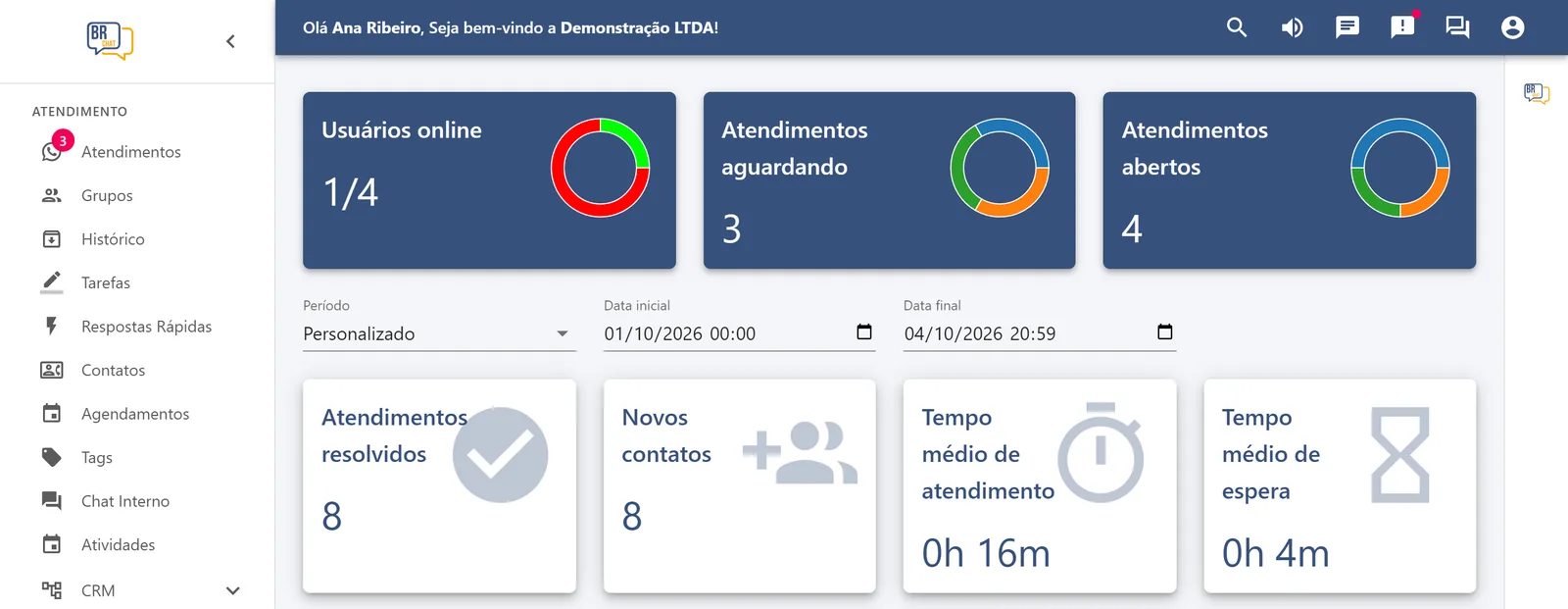Click the Atendimentos resolvidos checkmark icon
Viewport: 1568px width, 609px height.
tap(500, 455)
